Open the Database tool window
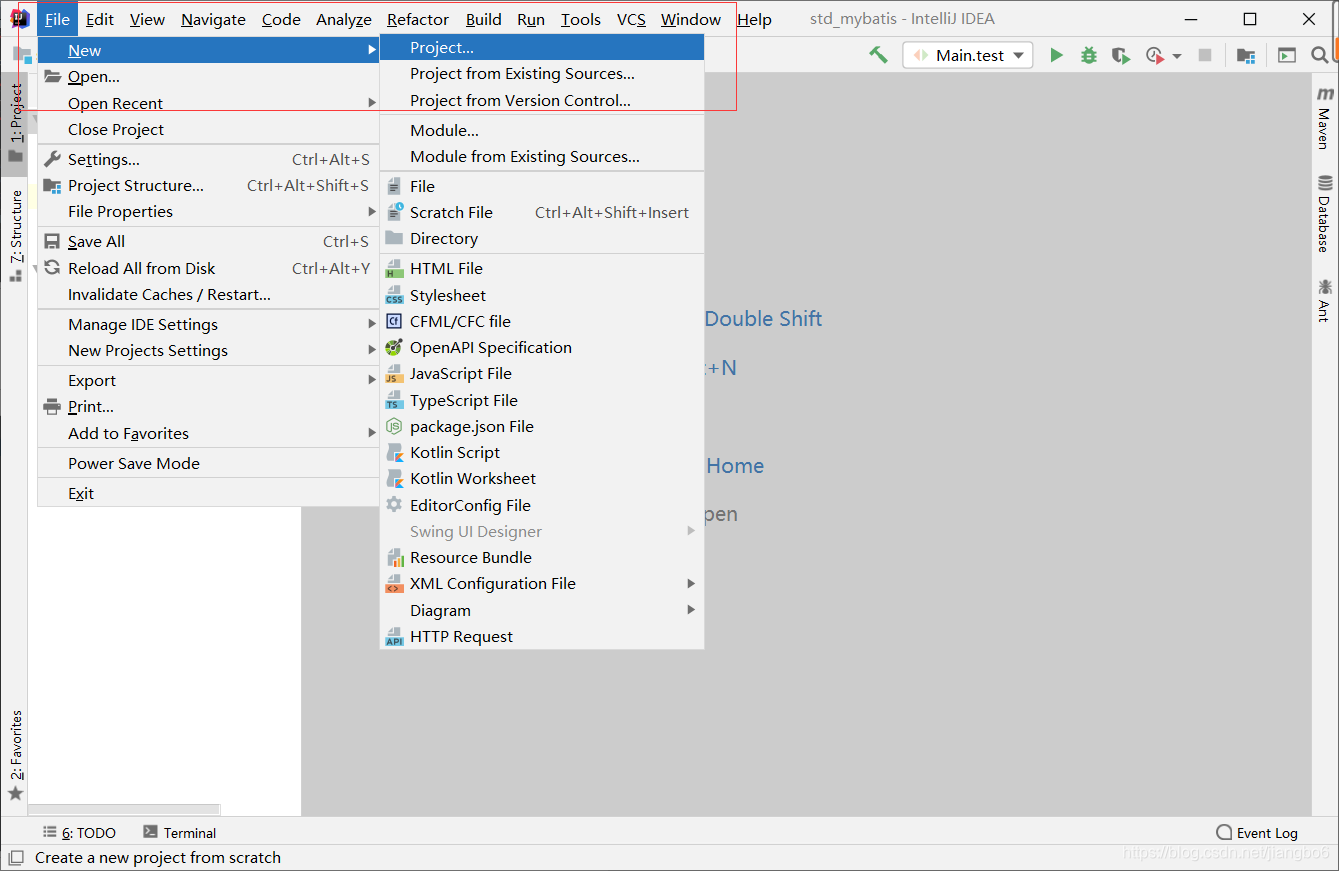 tap(1325, 214)
